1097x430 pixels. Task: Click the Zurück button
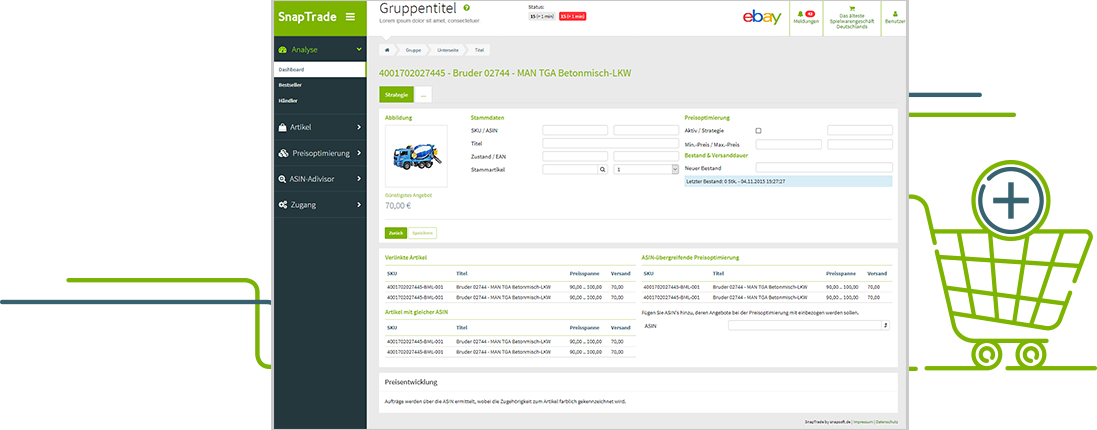point(395,233)
